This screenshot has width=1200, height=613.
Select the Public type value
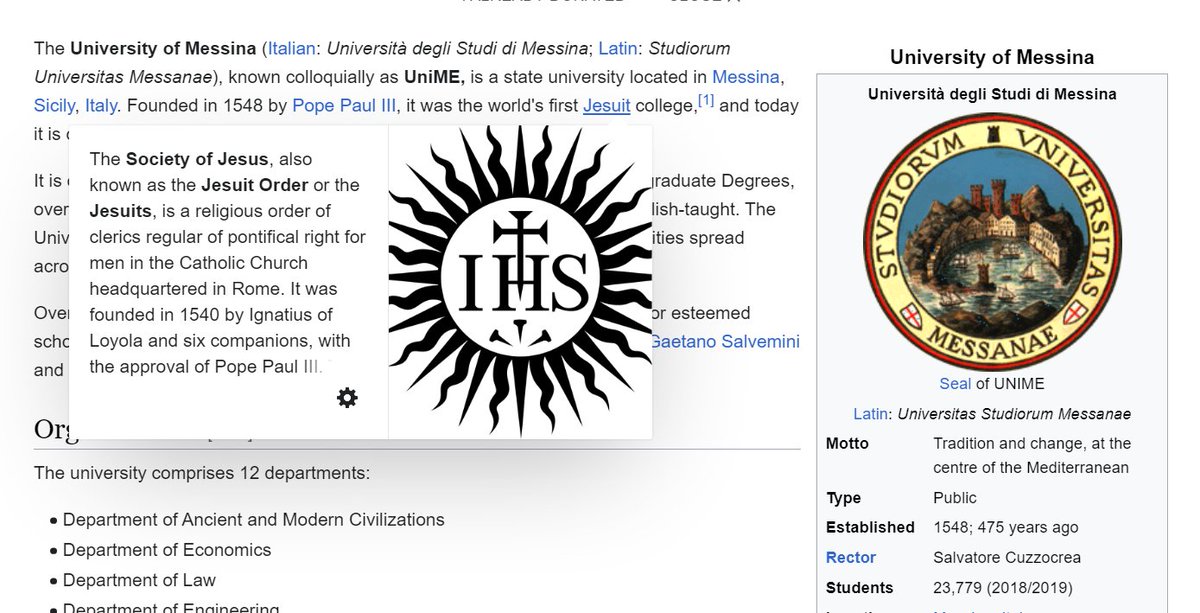[x=955, y=497]
